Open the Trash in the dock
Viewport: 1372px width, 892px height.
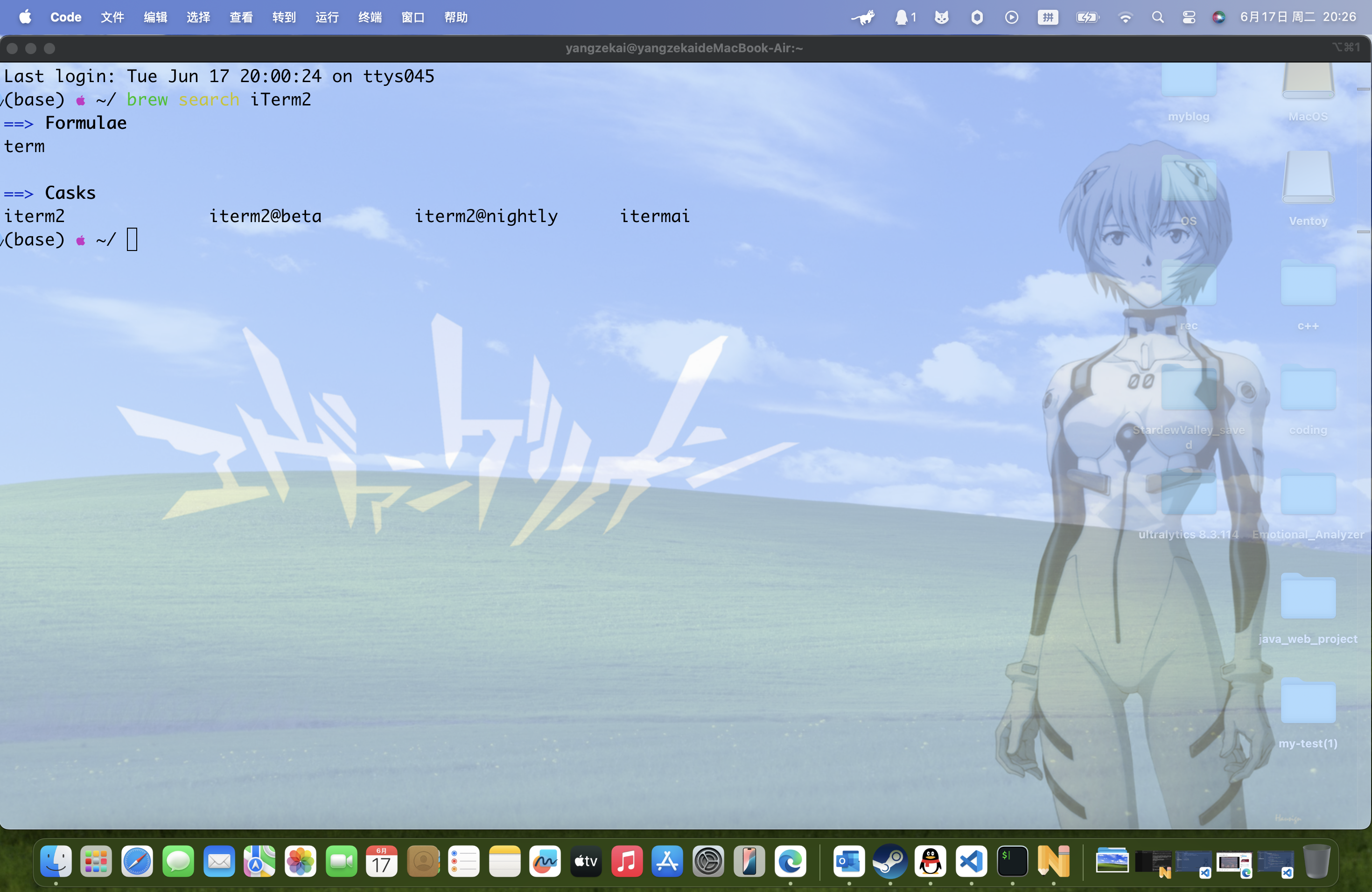(x=1316, y=862)
